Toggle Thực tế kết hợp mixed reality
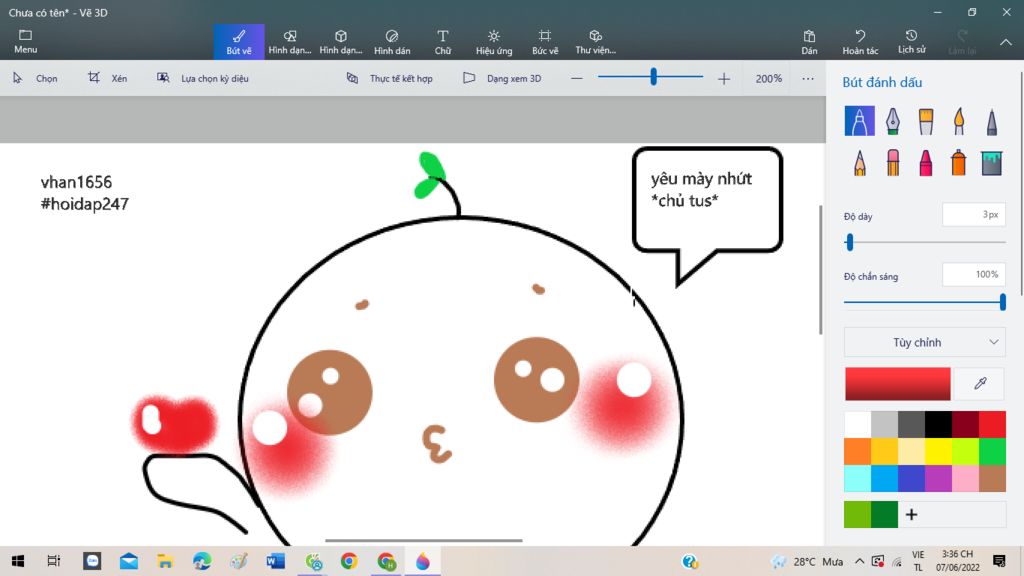Viewport: 1024px width, 576px height. pyautogui.click(x=389, y=78)
